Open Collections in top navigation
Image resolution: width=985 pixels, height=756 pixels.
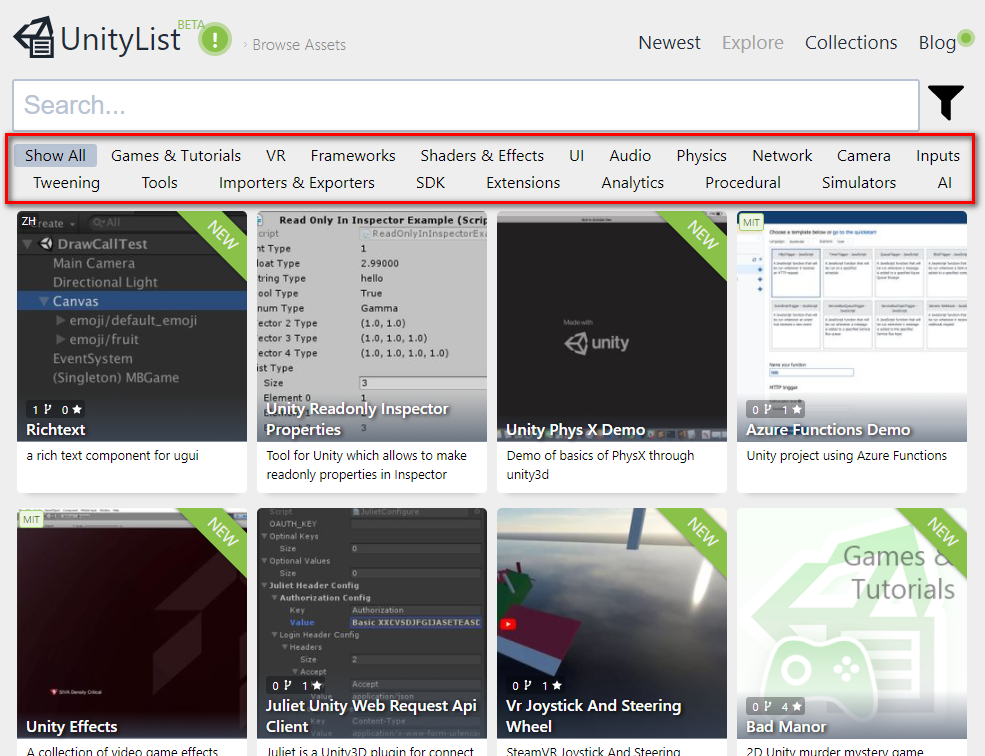[851, 42]
